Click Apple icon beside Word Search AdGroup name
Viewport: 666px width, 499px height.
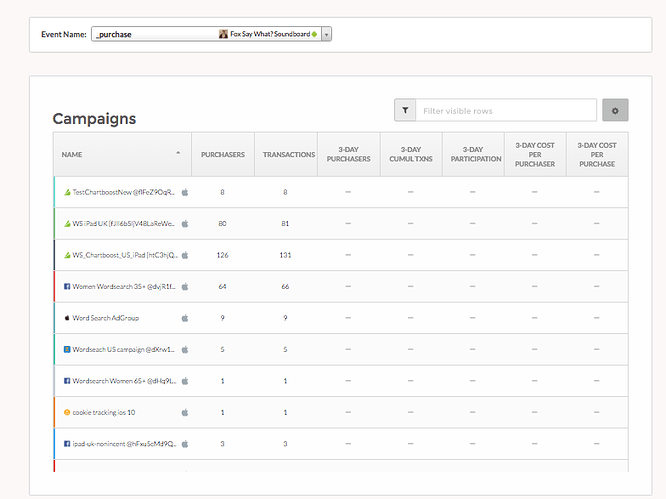(67, 318)
